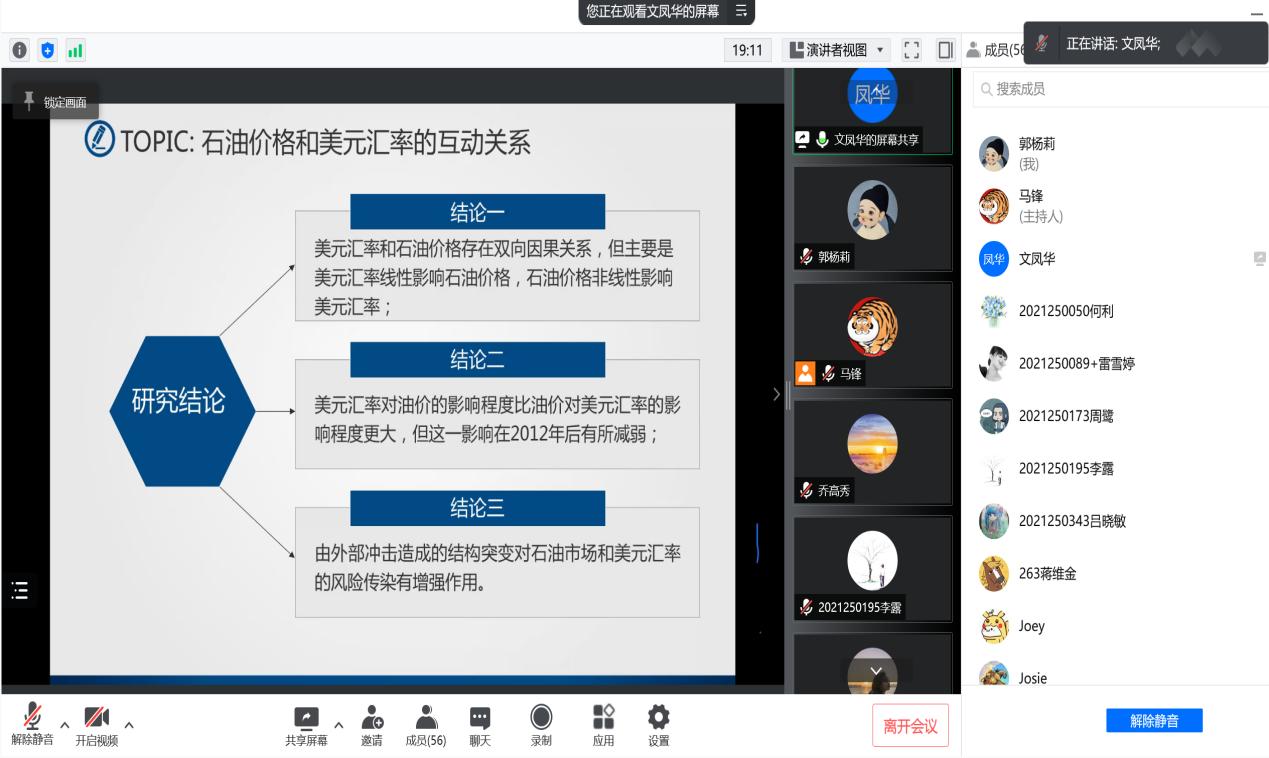Expand share options arrow beside 共享屏幕
1269x758 pixels.
coord(337,724)
